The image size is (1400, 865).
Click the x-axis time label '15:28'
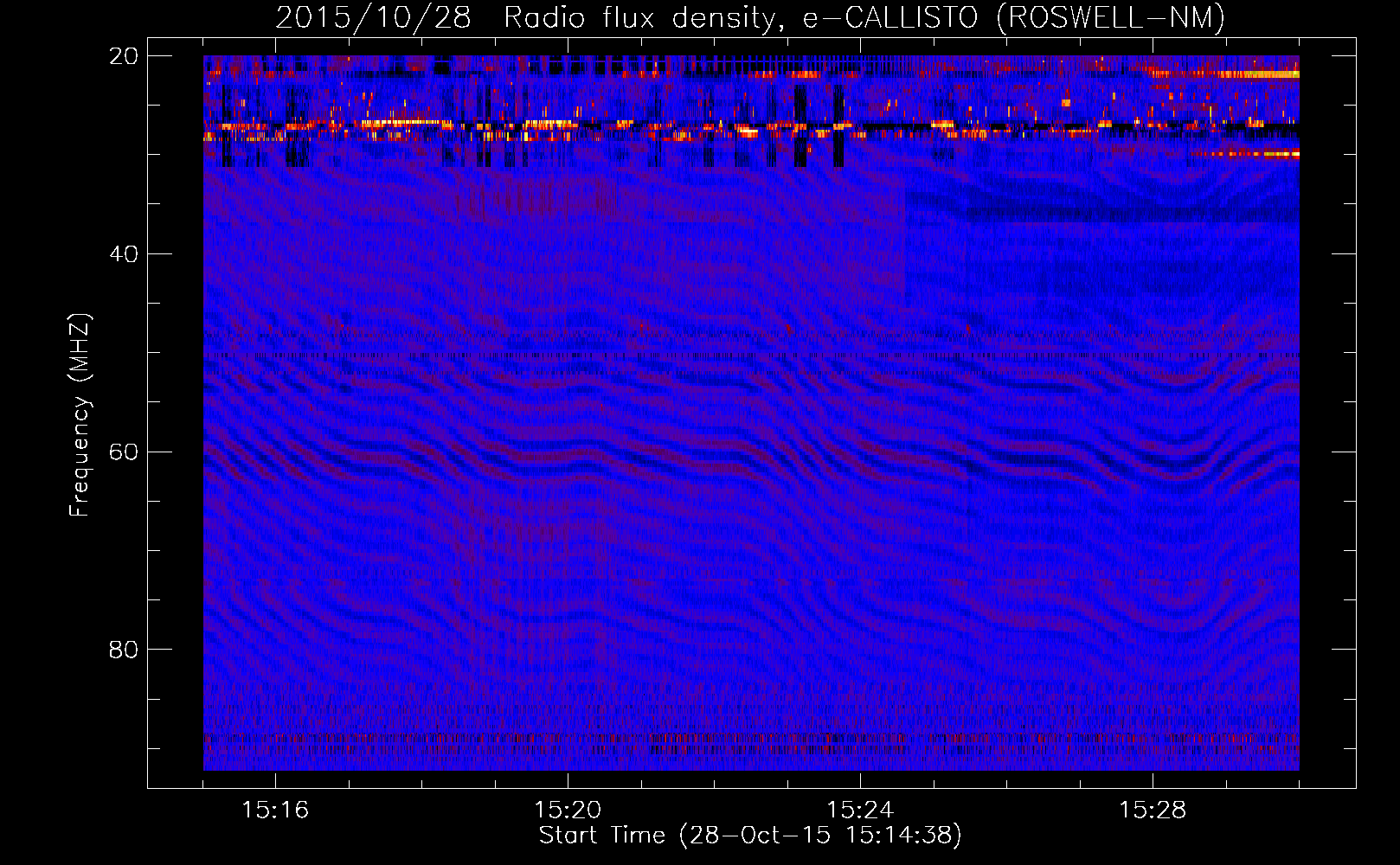pyautogui.click(x=1153, y=811)
